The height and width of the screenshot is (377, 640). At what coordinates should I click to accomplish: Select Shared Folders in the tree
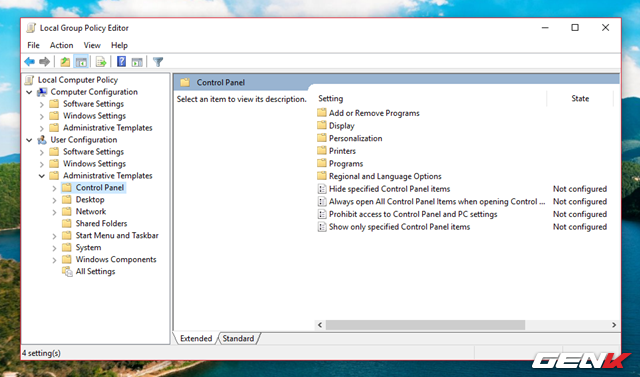coord(101,223)
